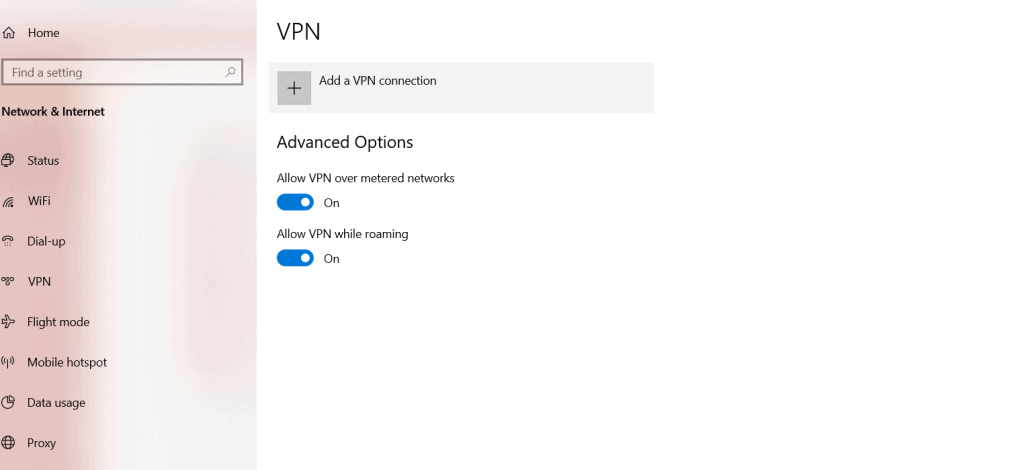Click the Home house icon
Image resolution: width=1024 pixels, height=470 pixels.
click(x=8, y=33)
